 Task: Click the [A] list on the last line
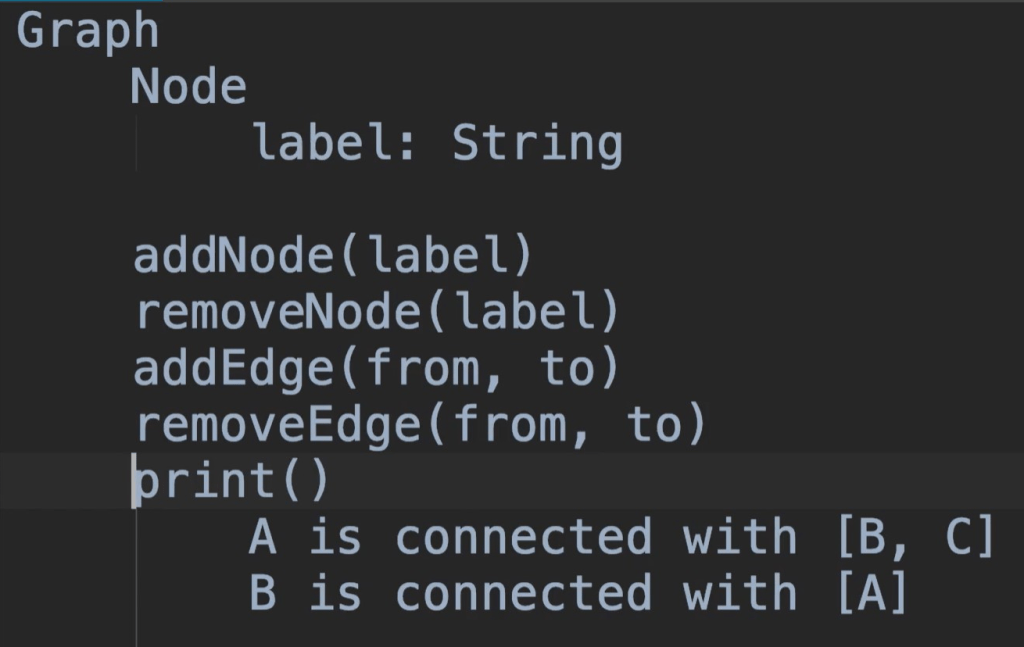pyautogui.click(x=869, y=594)
